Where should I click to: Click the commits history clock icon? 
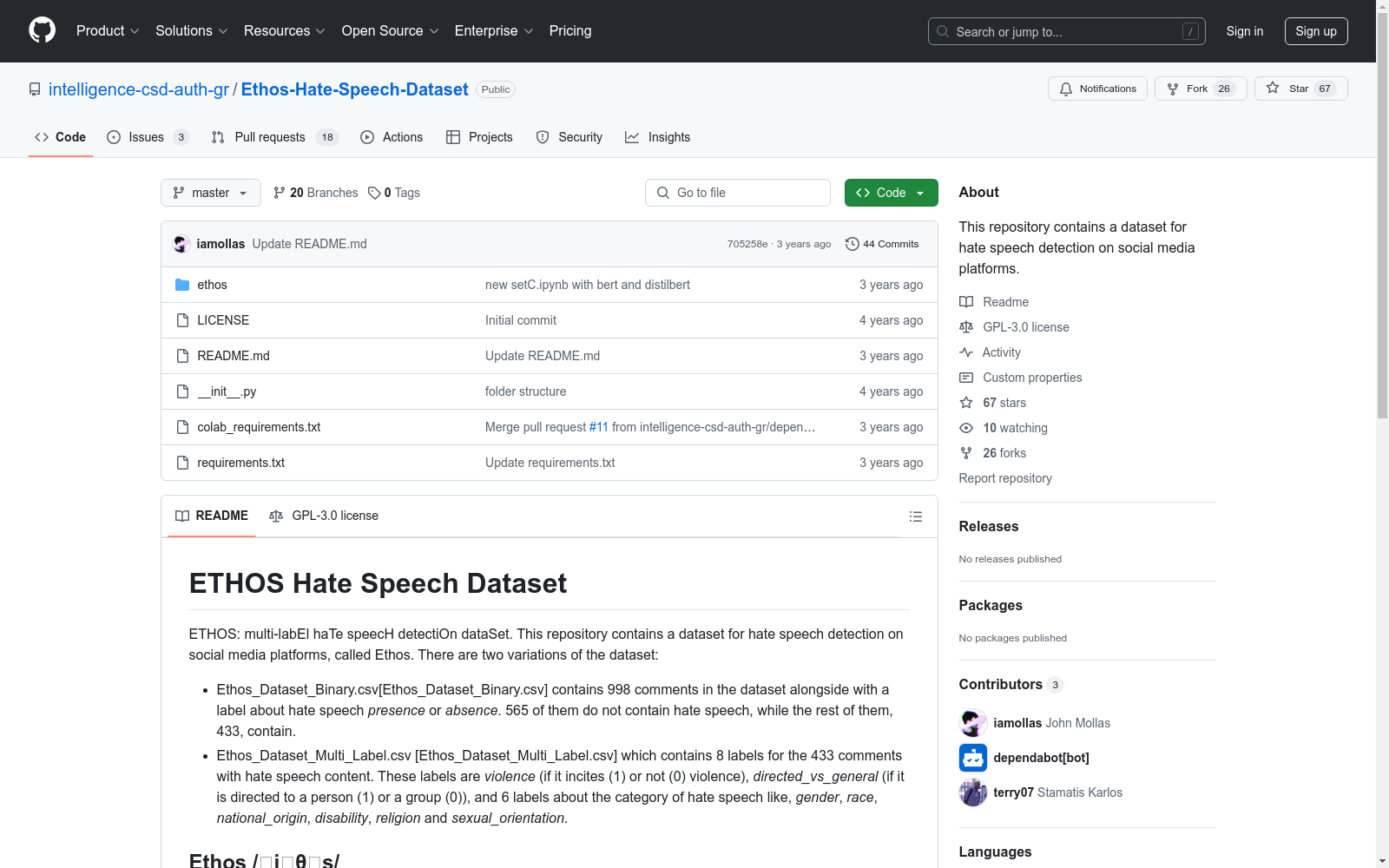point(852,244)
